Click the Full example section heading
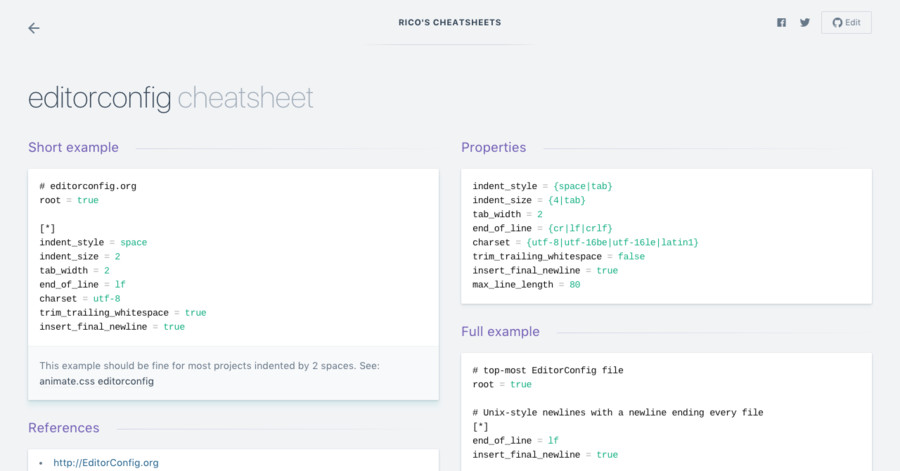 click(x=500, y=331)
